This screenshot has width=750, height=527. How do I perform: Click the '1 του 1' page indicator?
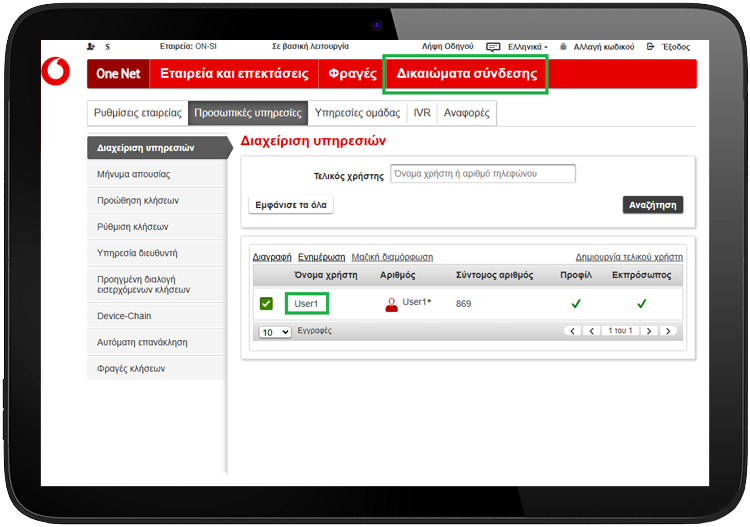[620, 330]
